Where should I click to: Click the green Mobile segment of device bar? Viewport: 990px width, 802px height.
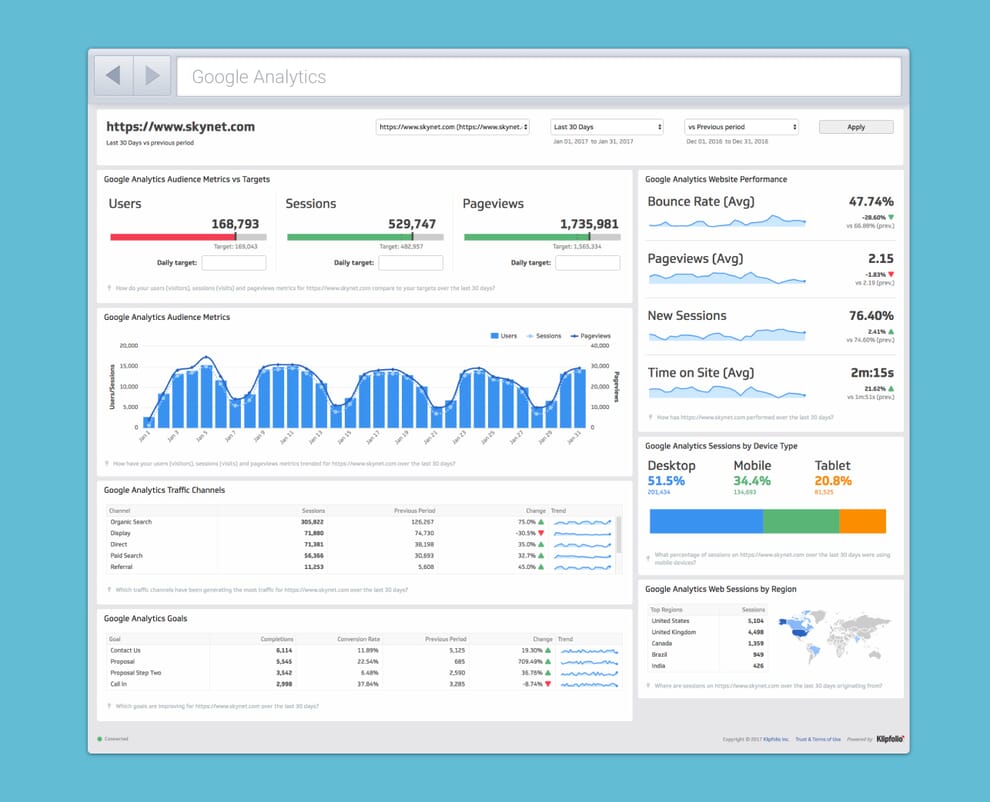pos(801,521)
